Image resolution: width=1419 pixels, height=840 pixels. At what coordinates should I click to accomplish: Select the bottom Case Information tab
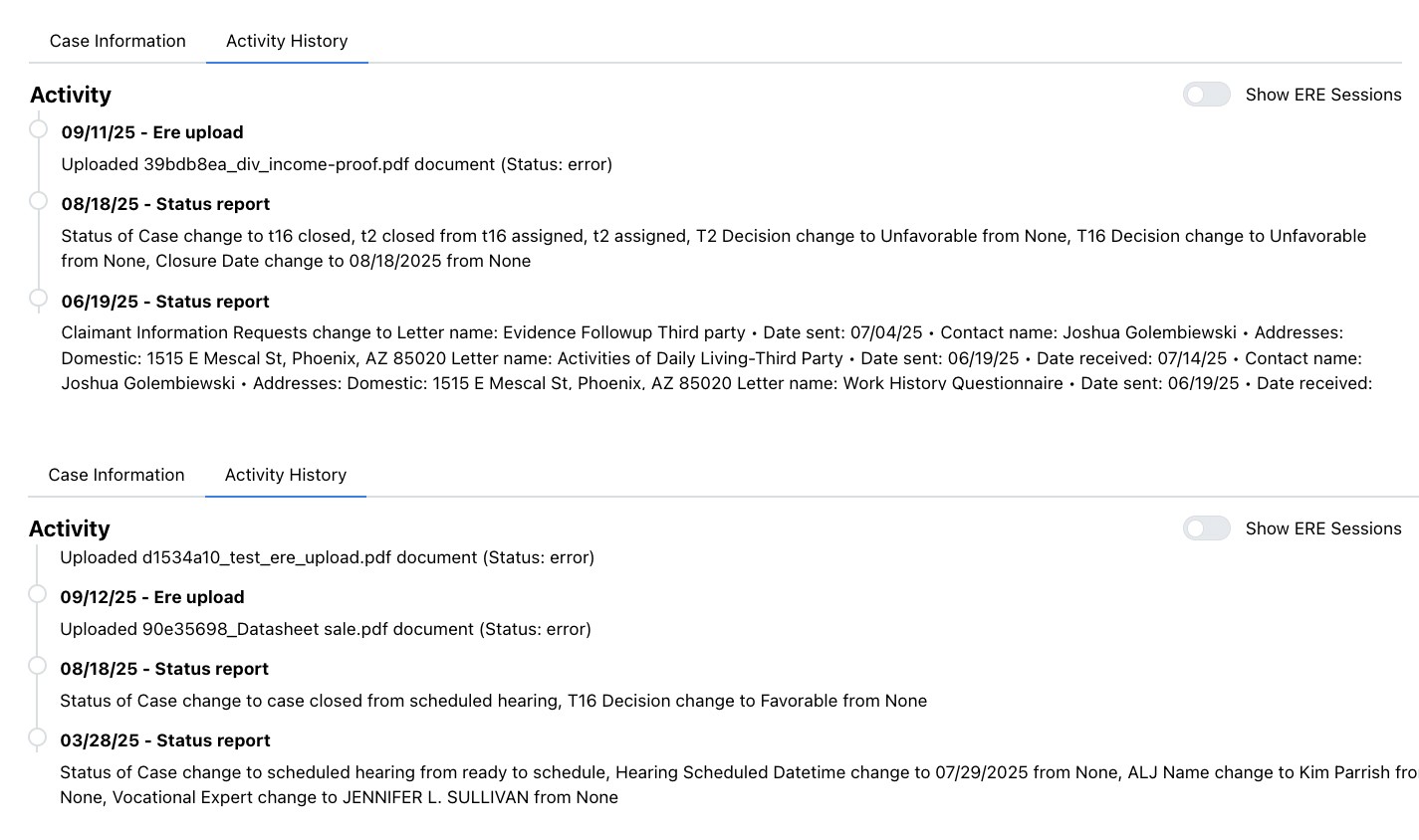(x=116, y=475)
